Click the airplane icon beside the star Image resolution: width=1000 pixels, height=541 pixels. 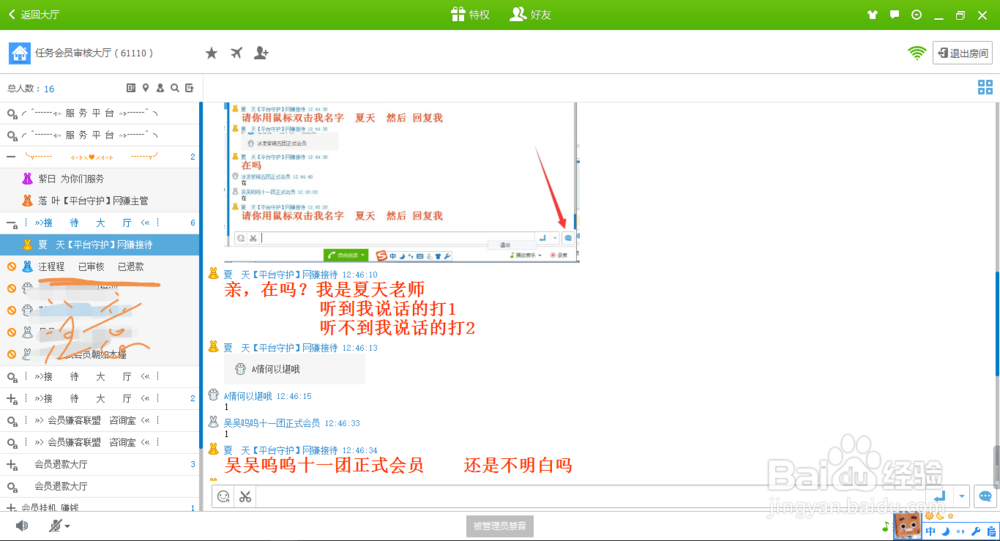236,53
